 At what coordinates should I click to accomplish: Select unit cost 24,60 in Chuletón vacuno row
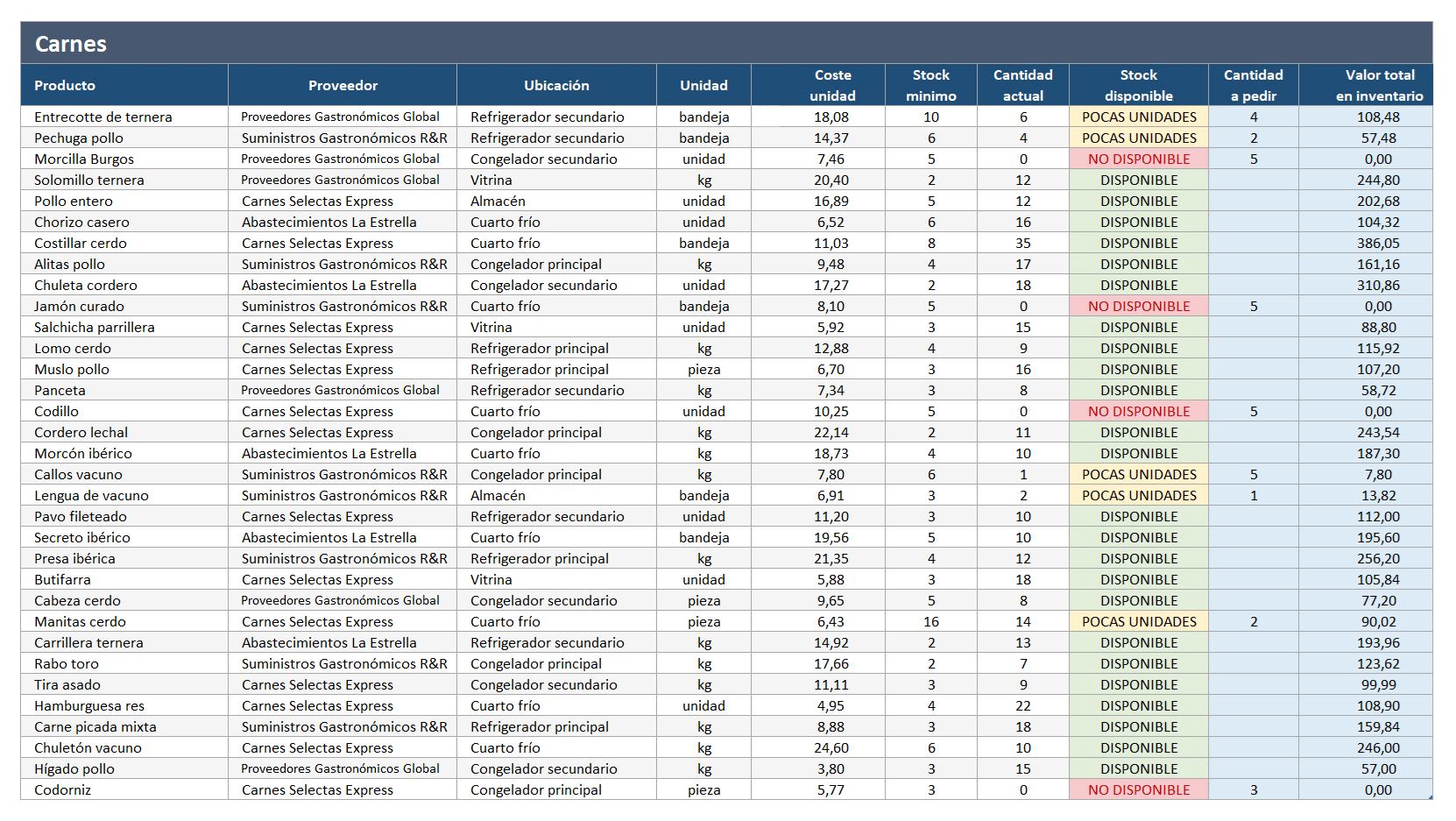(x=818, y=747)
